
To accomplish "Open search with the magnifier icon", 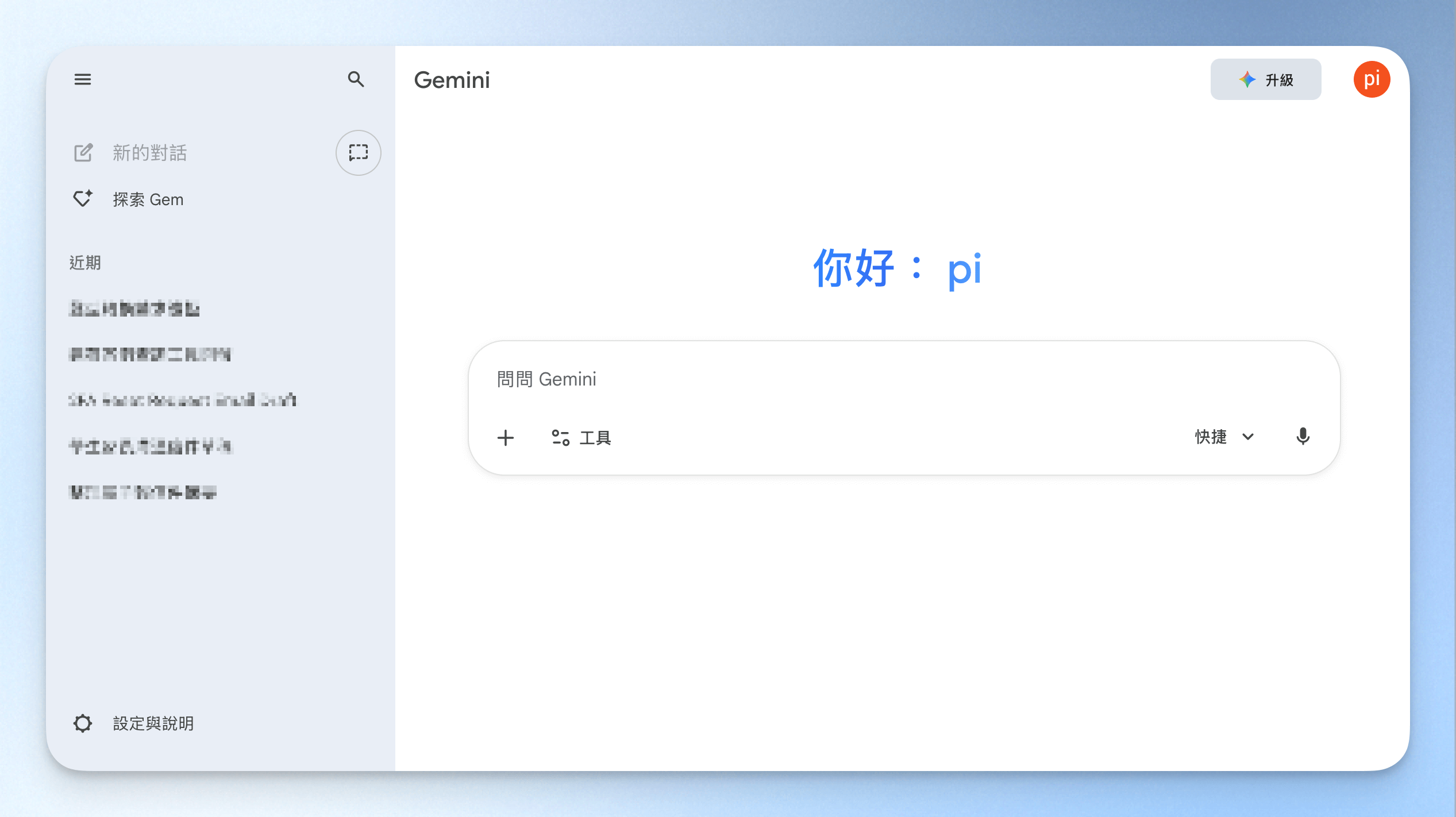I will (x=356, y=79).
